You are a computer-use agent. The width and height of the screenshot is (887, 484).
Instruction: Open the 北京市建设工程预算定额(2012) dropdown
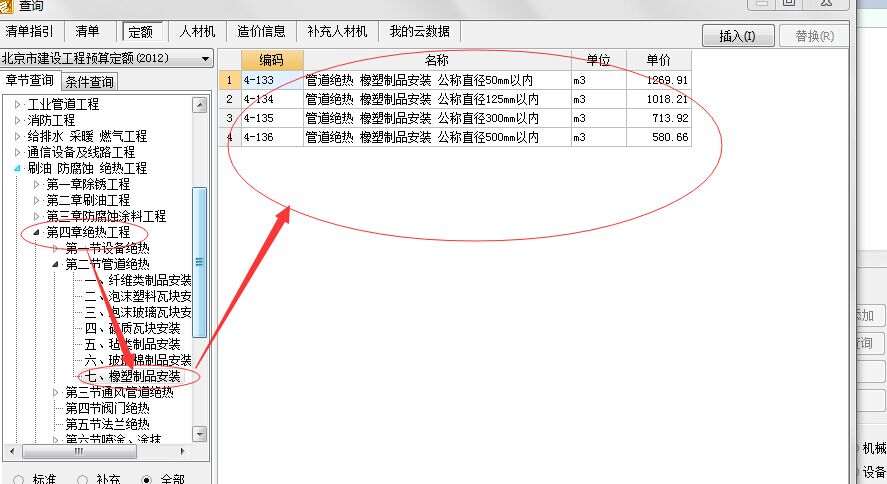pyautogui.click(x=106, y=58)
